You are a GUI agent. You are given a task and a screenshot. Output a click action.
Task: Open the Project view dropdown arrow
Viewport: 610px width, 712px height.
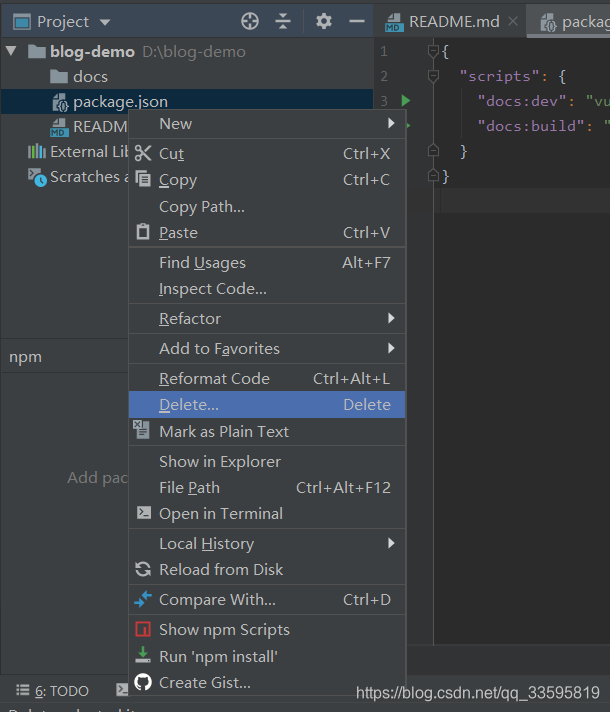[105, 22]
